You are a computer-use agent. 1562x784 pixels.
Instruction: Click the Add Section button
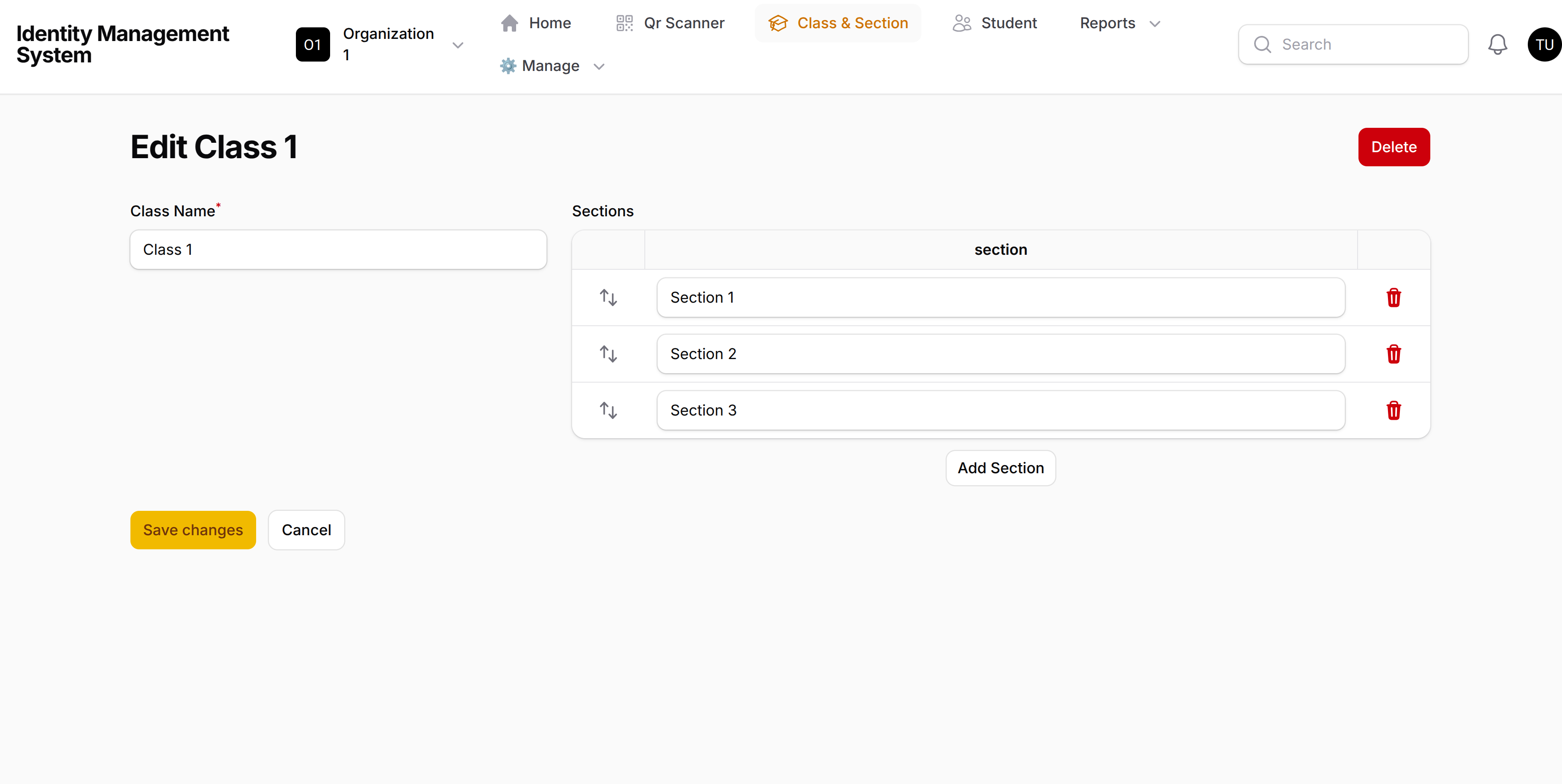pyautogui.click(x=1000, y=468)
